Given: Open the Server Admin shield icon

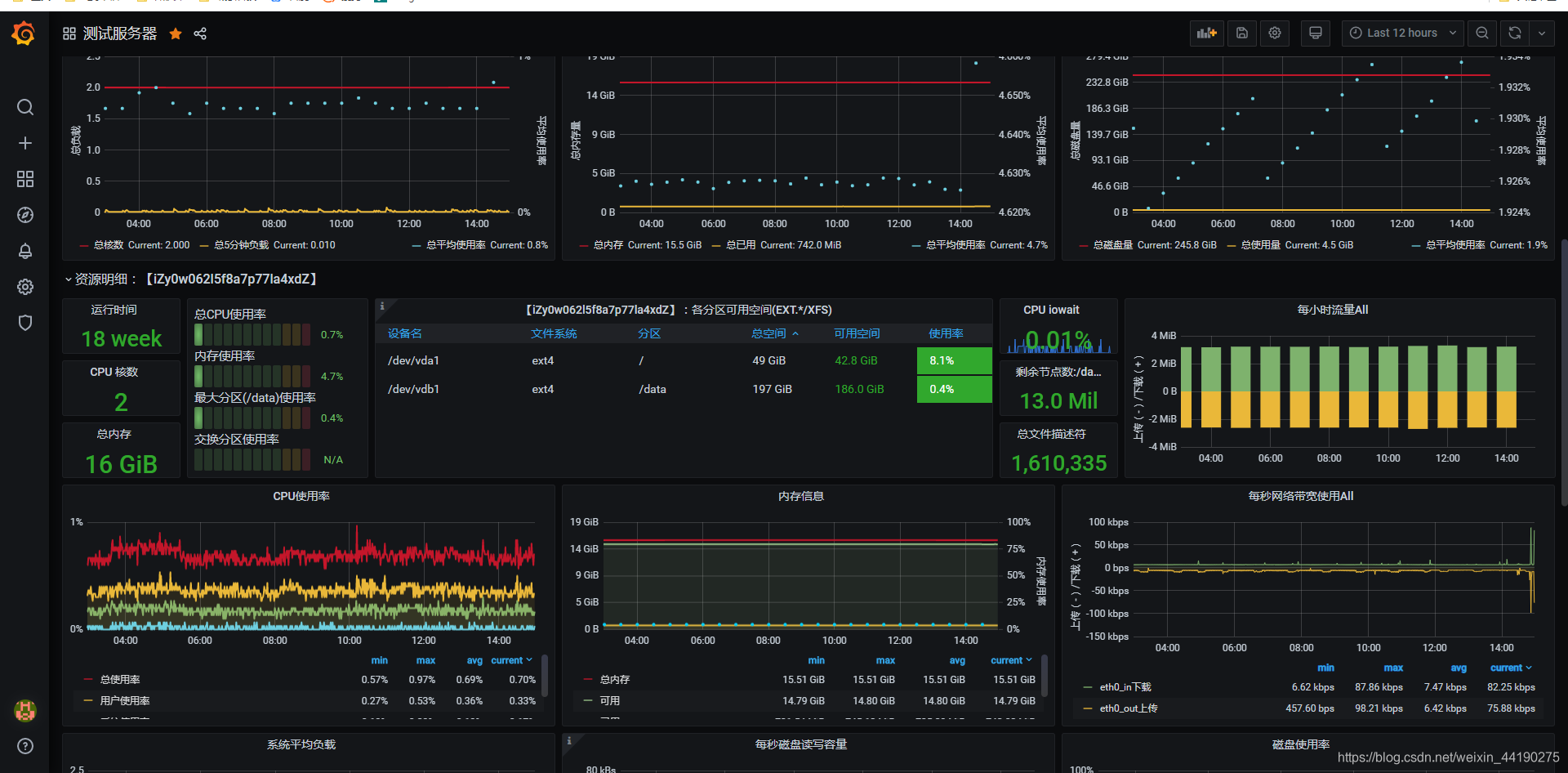Looking at the screenshot, I should [x=25, y=323].
